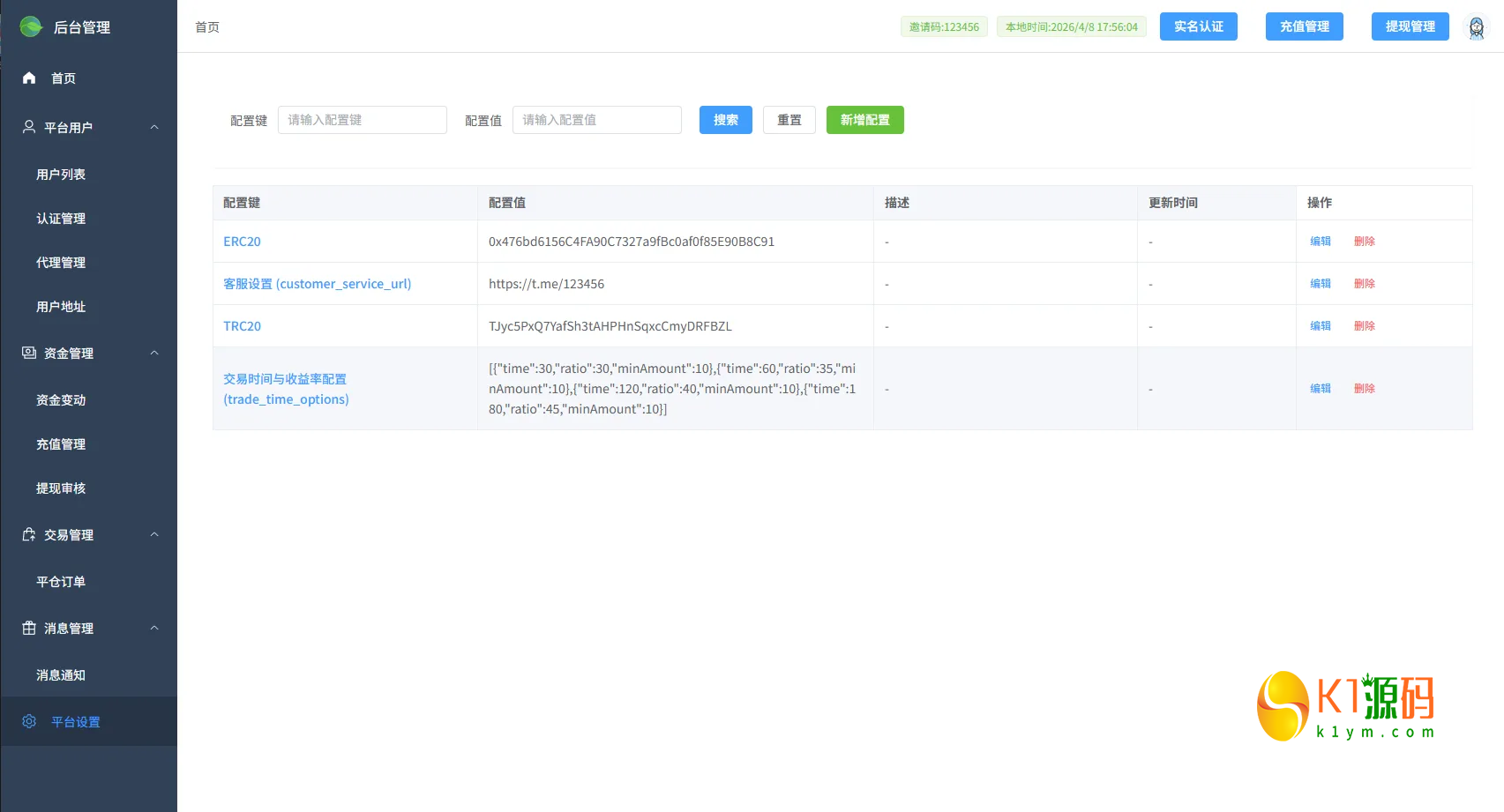
Task: Open the ERC20 config key link
Action: click(x=242, y=242)
